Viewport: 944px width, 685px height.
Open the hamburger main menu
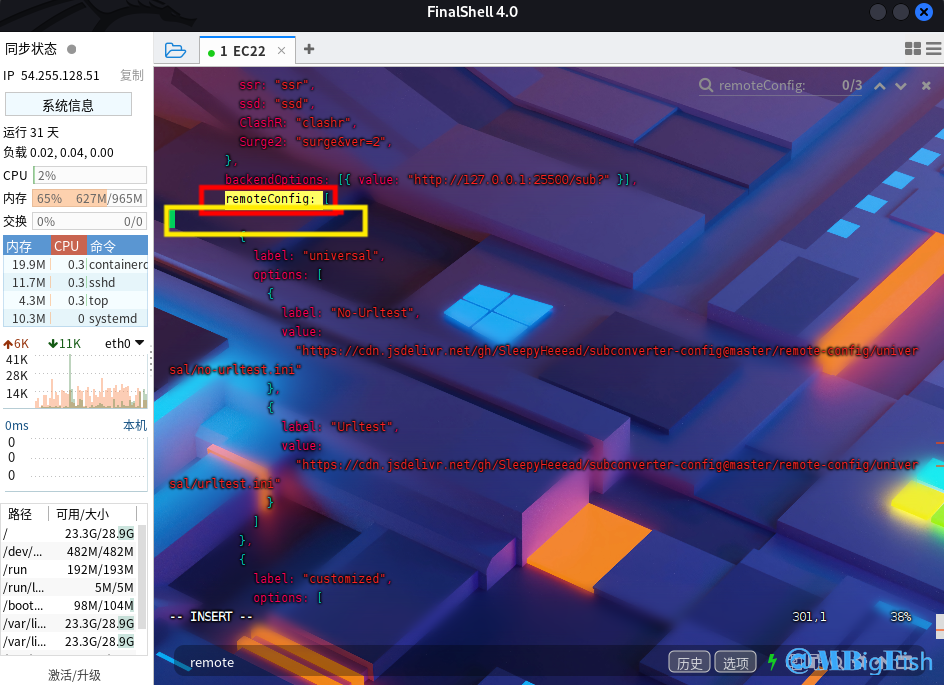tap(933, 49)
